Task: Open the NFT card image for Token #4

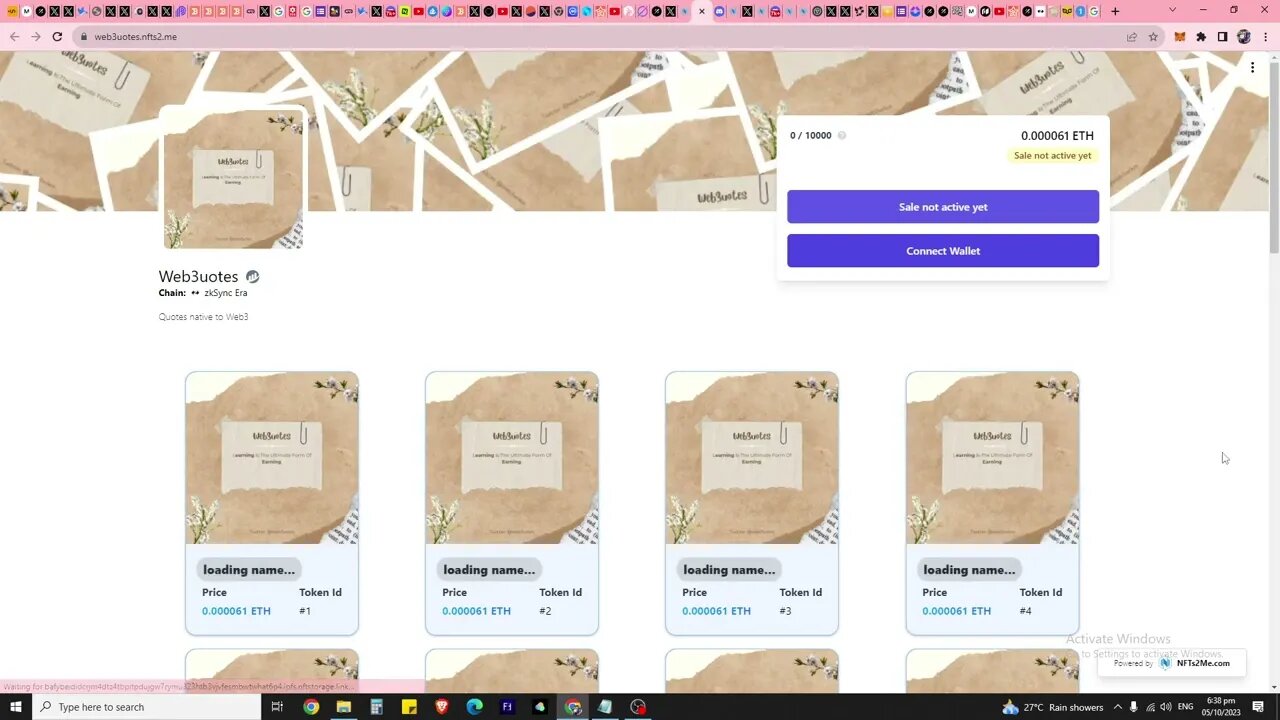Action: point(993,458)
